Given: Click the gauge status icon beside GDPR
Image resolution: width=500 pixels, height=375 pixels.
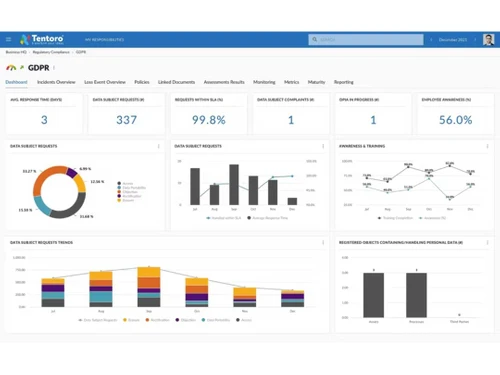Looking at the screenshot, I should [11, 68].
